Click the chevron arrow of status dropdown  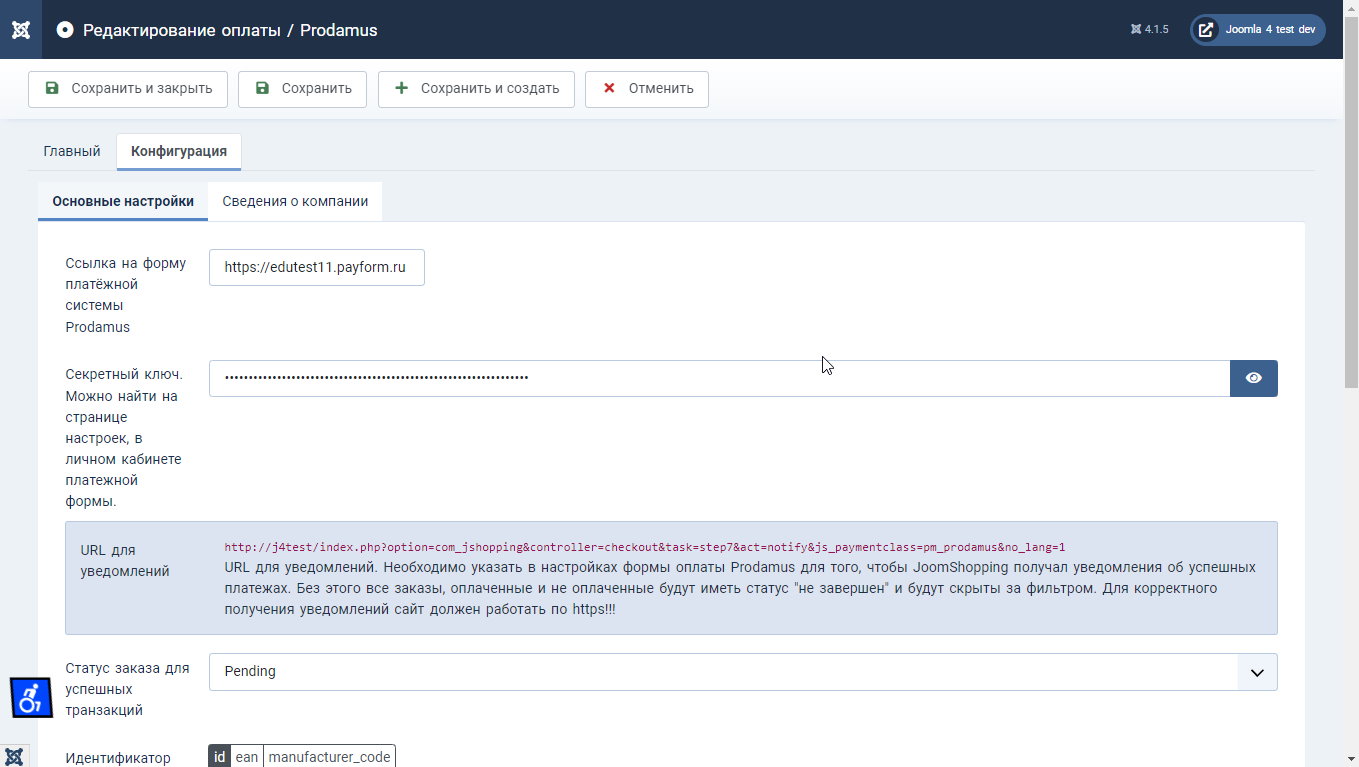[1257, 672]
